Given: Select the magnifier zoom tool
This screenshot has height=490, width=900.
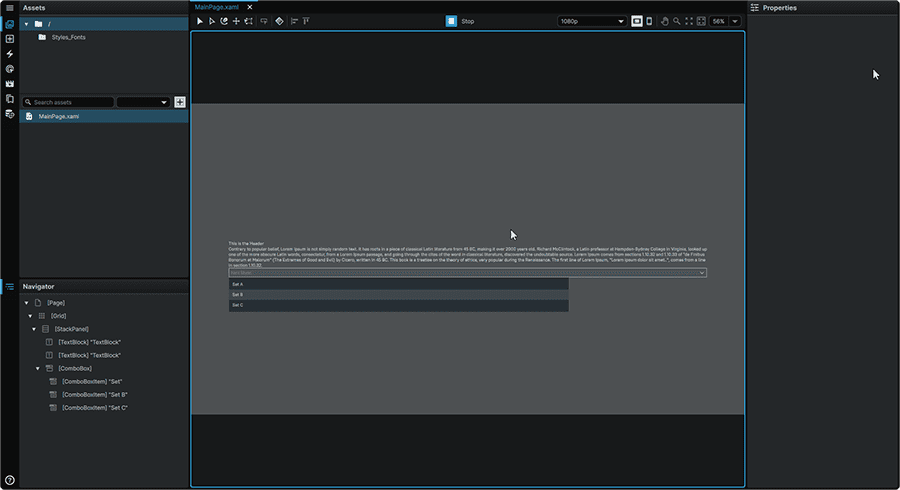Looking at the screenshot, I should click(677, 21).
